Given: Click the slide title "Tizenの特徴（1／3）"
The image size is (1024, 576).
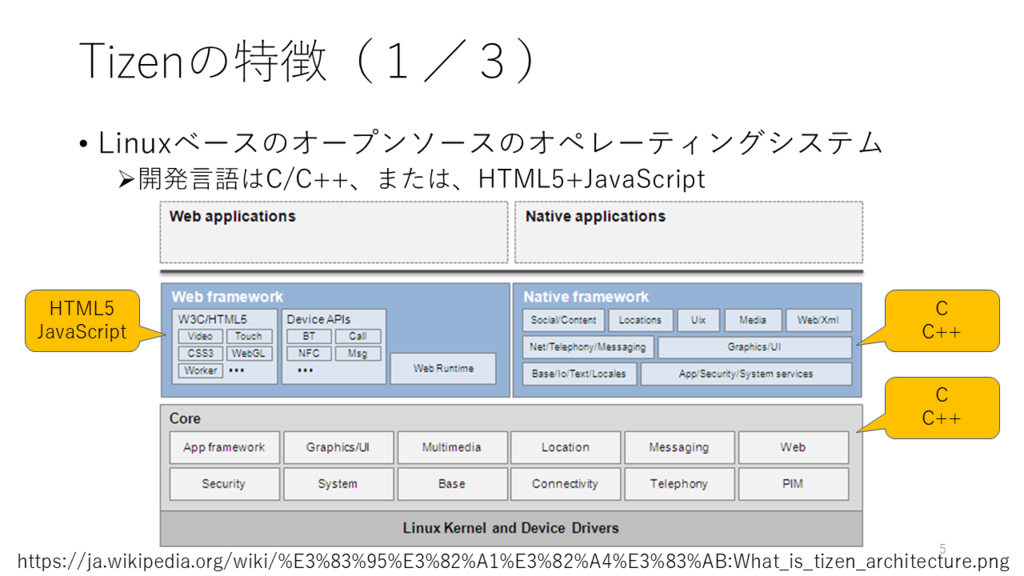Looking at the screenshot, I should pyautogui.click(x=311, y=61).
